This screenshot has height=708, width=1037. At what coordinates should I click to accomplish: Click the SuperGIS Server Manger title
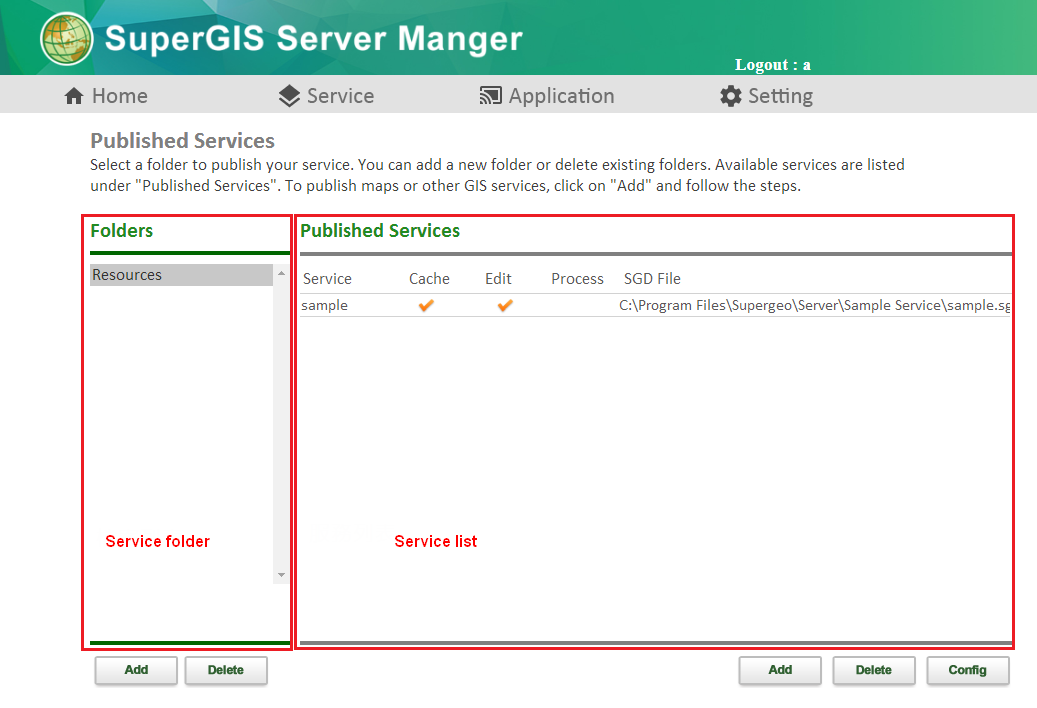click(313, 38)
